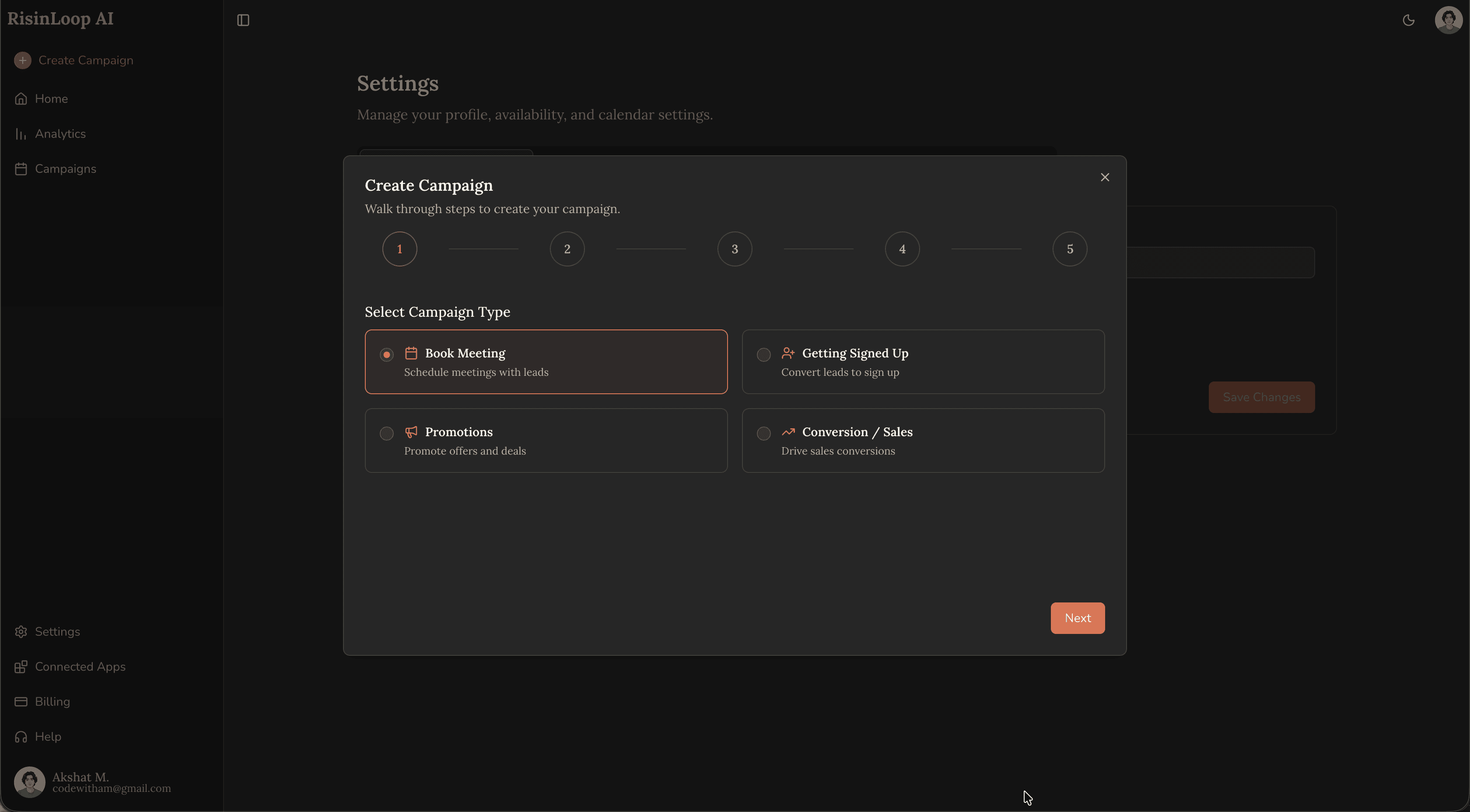Click the megaphone icon on Promotions card
This screenshot has width=1470, height=812.
coord(412,433)
